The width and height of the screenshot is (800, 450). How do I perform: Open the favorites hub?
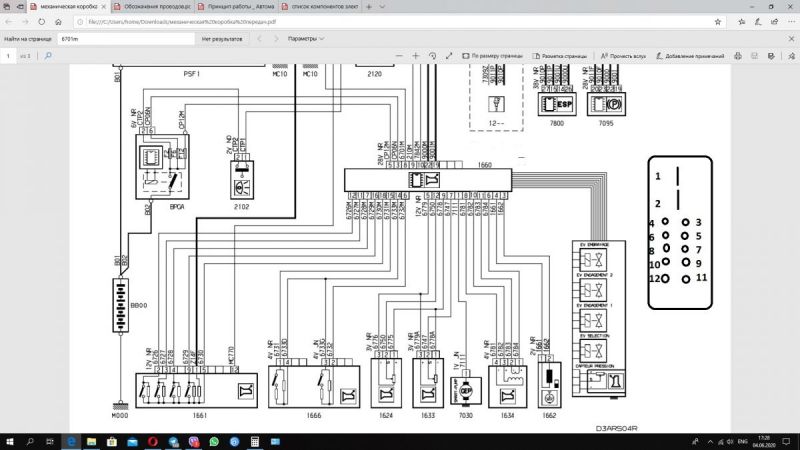(742, 22)
